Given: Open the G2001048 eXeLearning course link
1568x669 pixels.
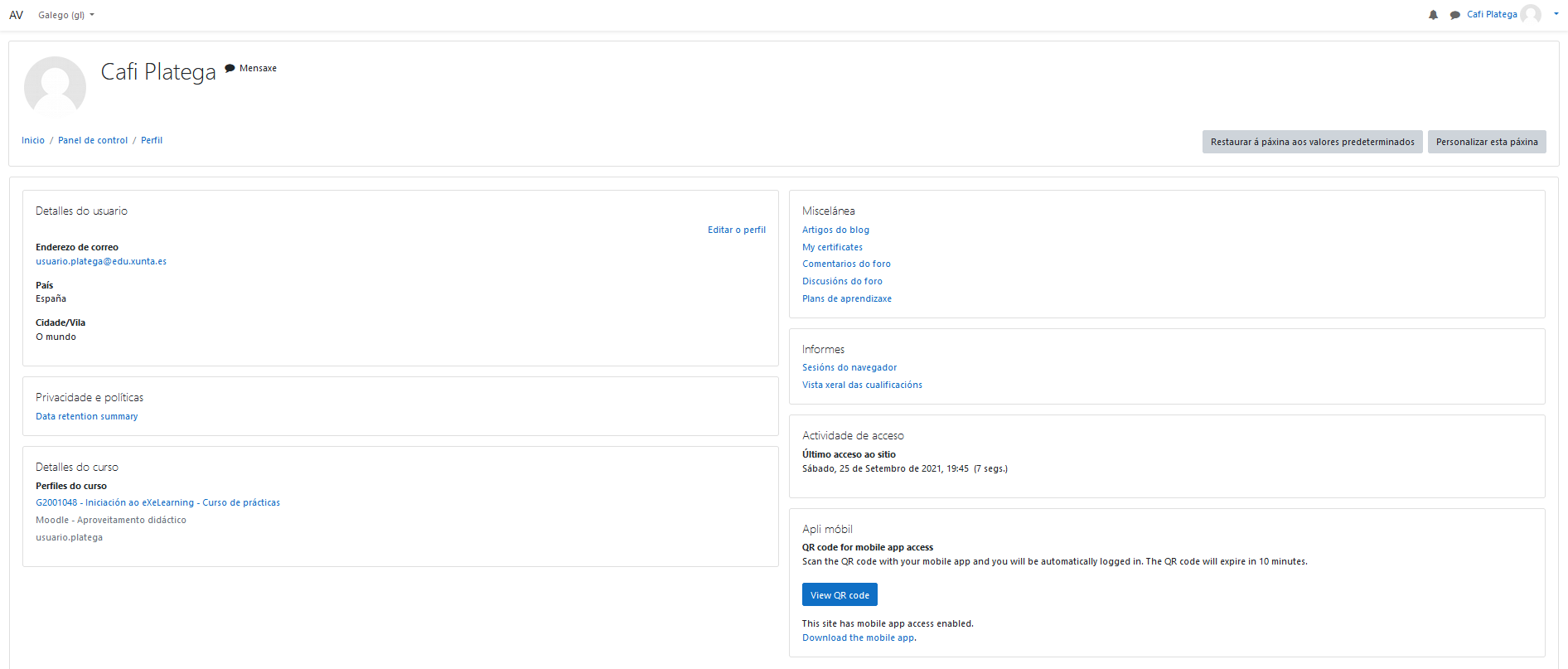Looking at the screenshot, I should [x=157, y=502].
